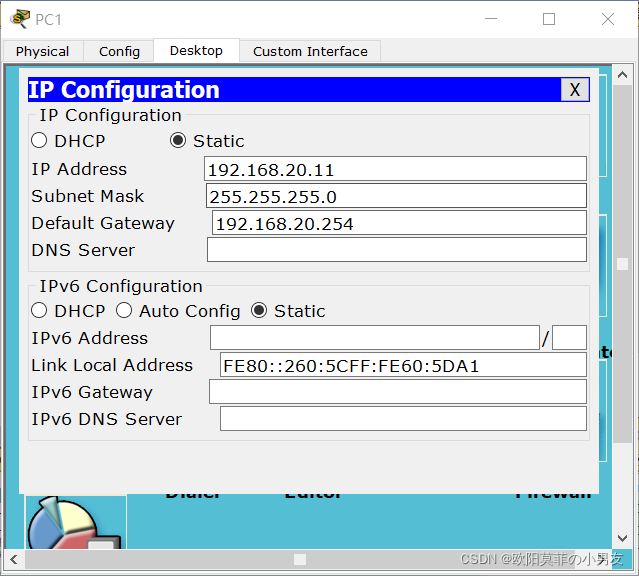Open the Desktop tab
The width and height of the screenshot is (639, 576).
tap(196, 51)
